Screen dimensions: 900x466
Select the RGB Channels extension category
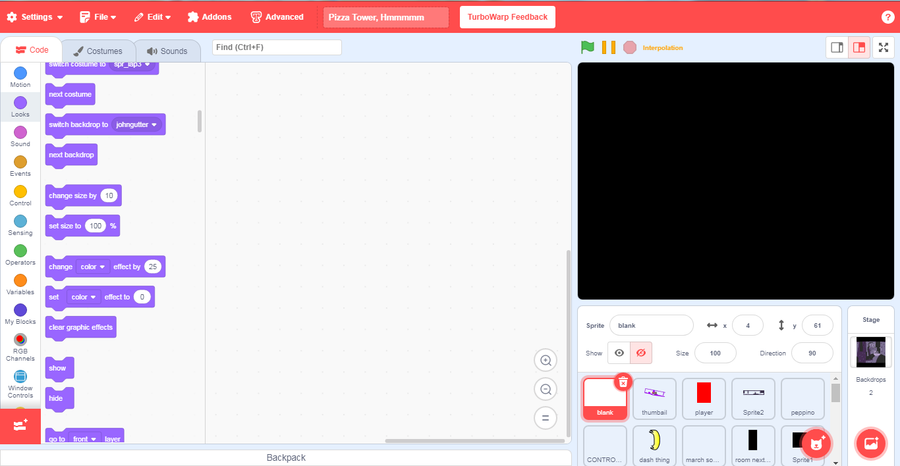click(20, 348)
